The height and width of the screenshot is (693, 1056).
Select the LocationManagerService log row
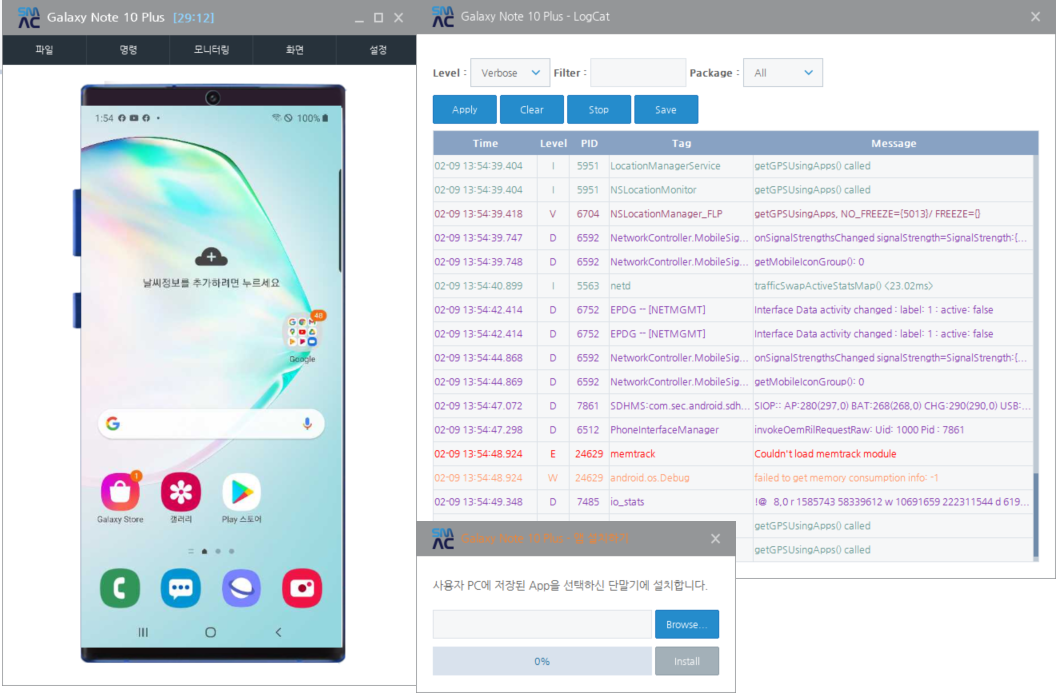click(x=733, y=166)
